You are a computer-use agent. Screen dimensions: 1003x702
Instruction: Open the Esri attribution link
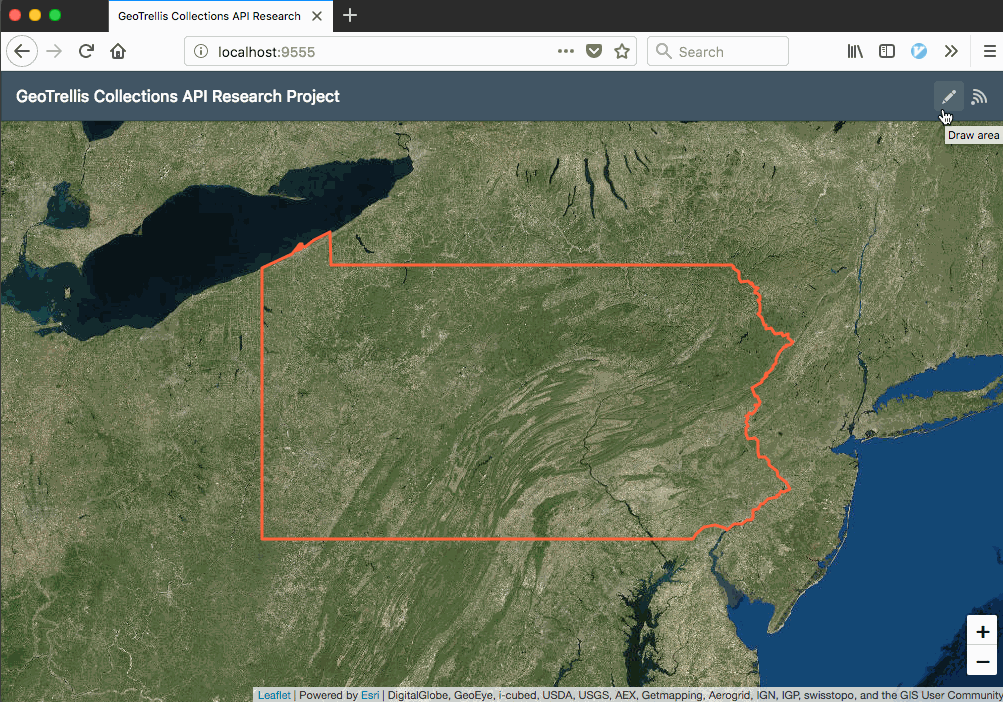click(x=370, y=694)
